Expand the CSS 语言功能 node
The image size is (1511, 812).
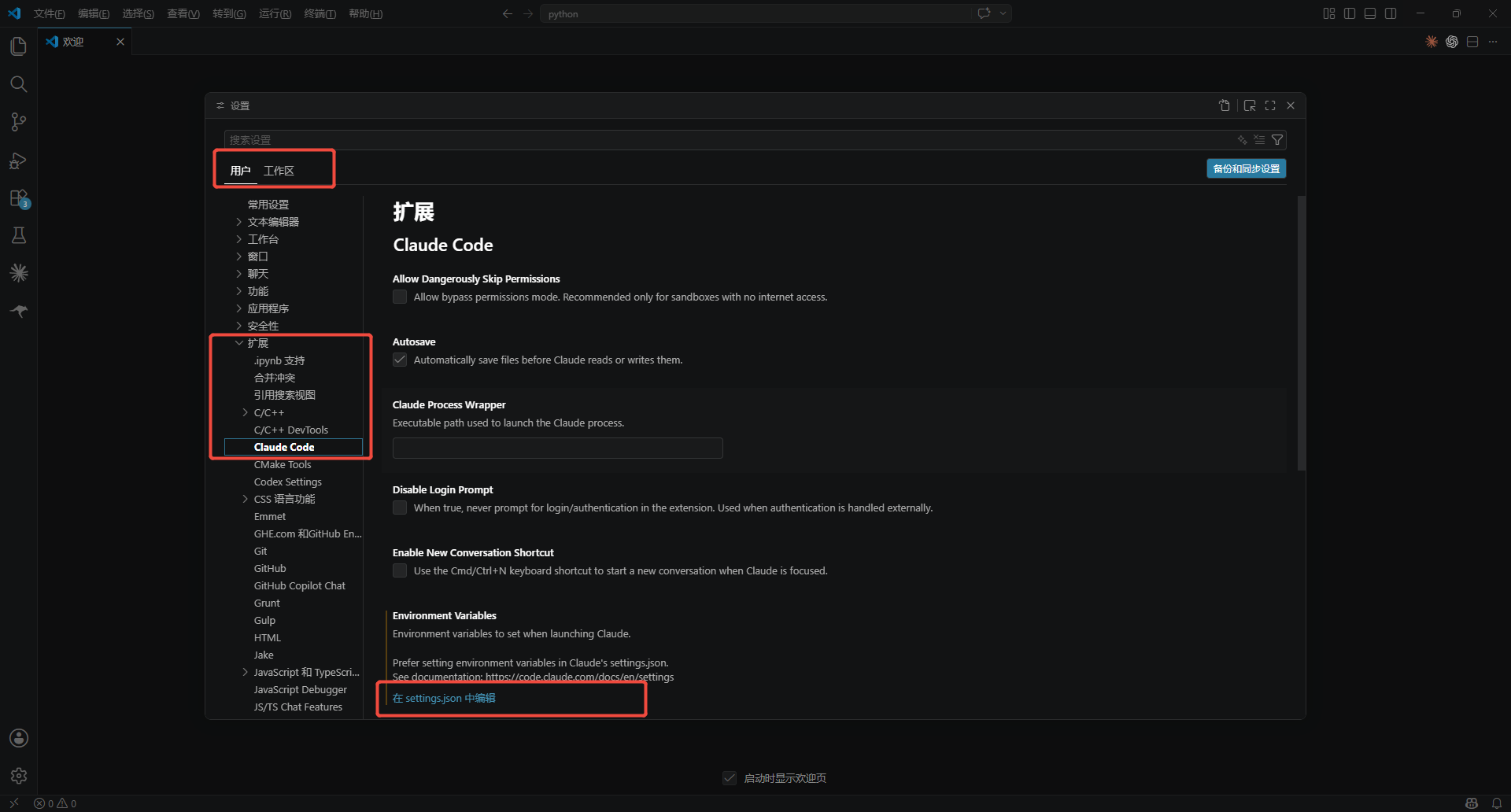pos(246,499)
